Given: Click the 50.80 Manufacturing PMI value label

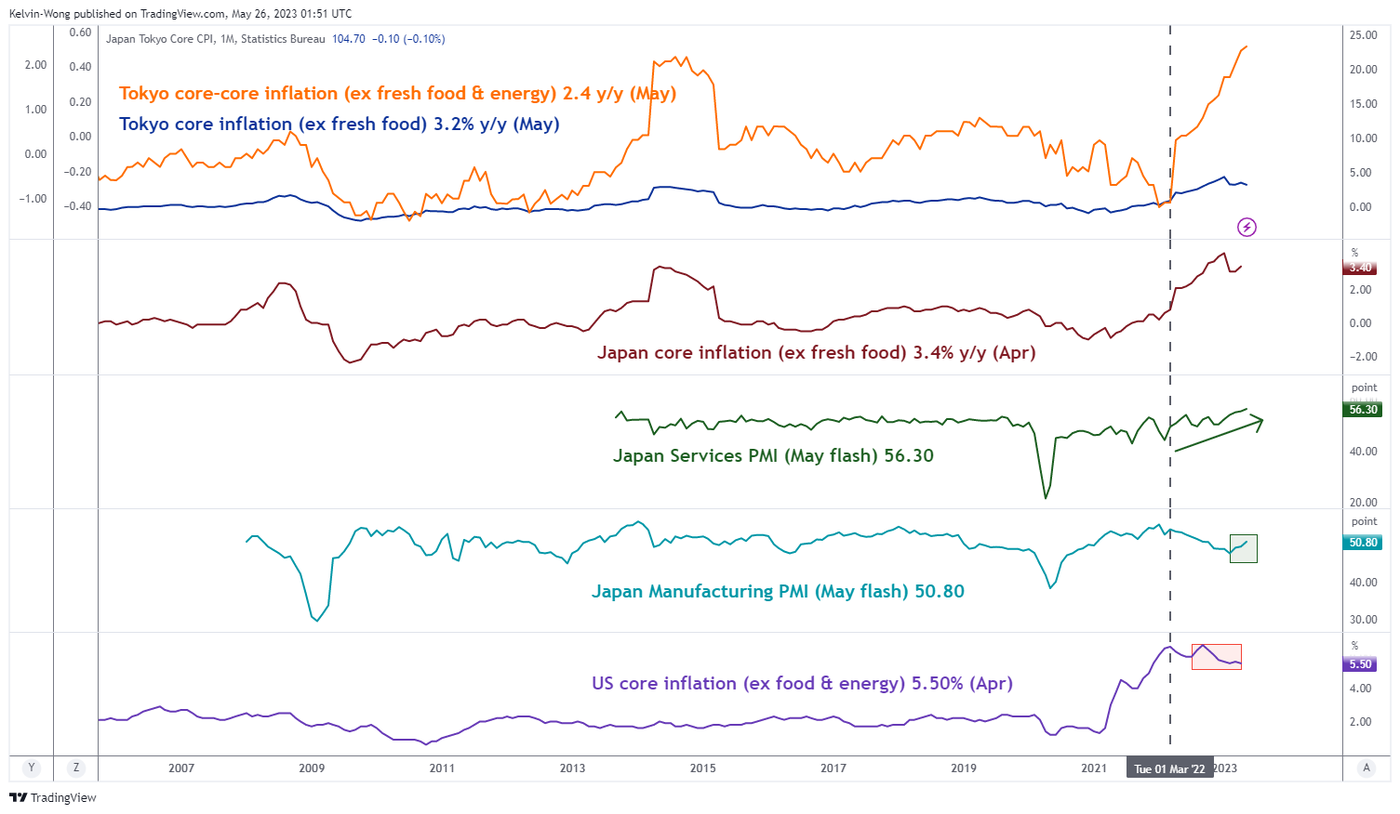Looking at the screenshot, I should (1360, 542).
